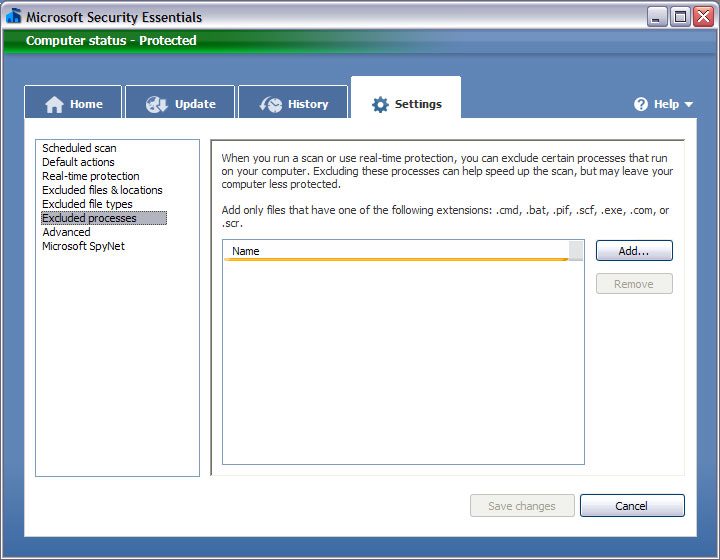
Task: Click the Add... button
Action: click(634, 251)
